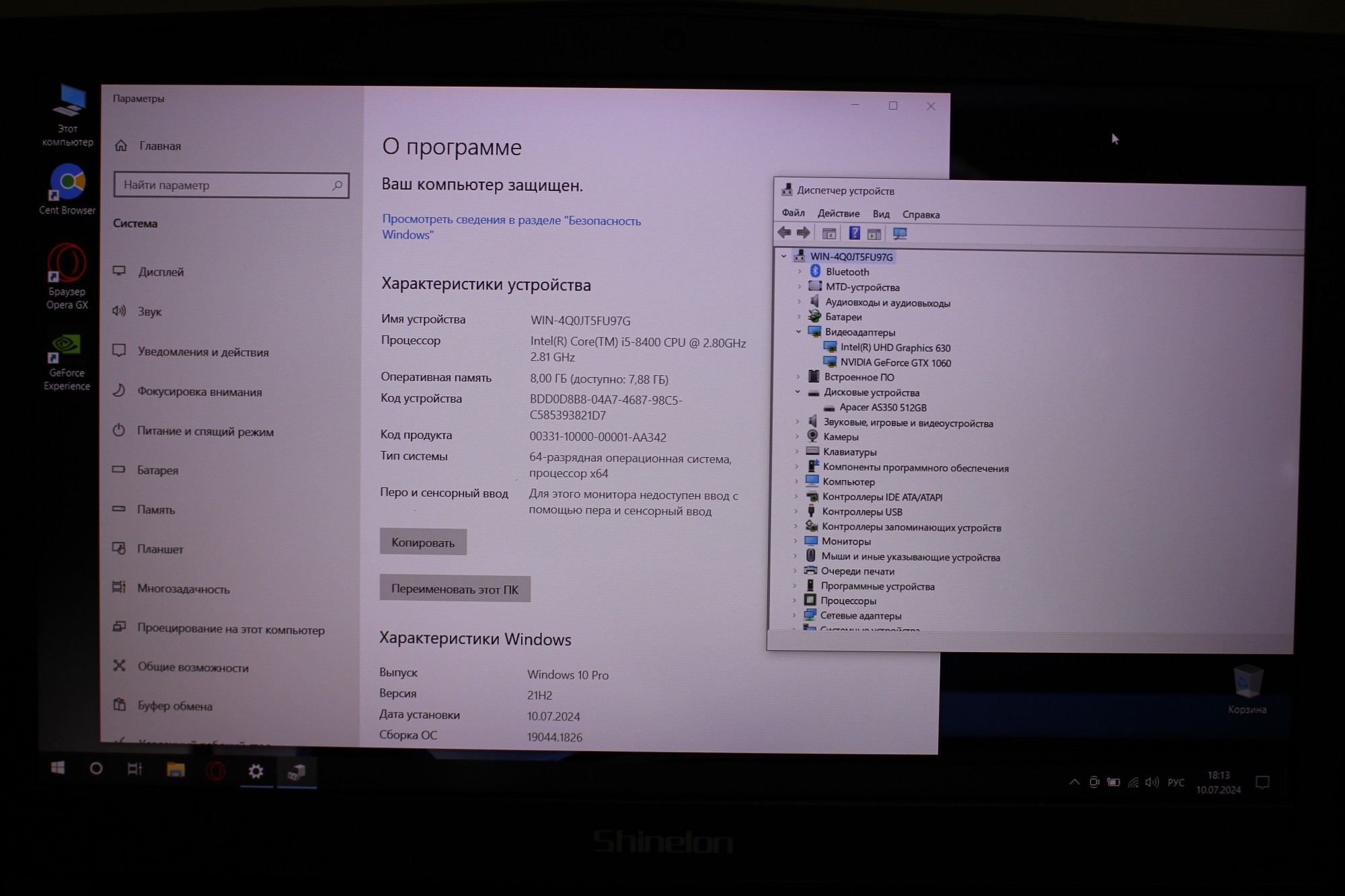The height and width of the screenshot is (896, 1345).
Task: Expand the Сетевые адаптеры category
Action: 794,615
